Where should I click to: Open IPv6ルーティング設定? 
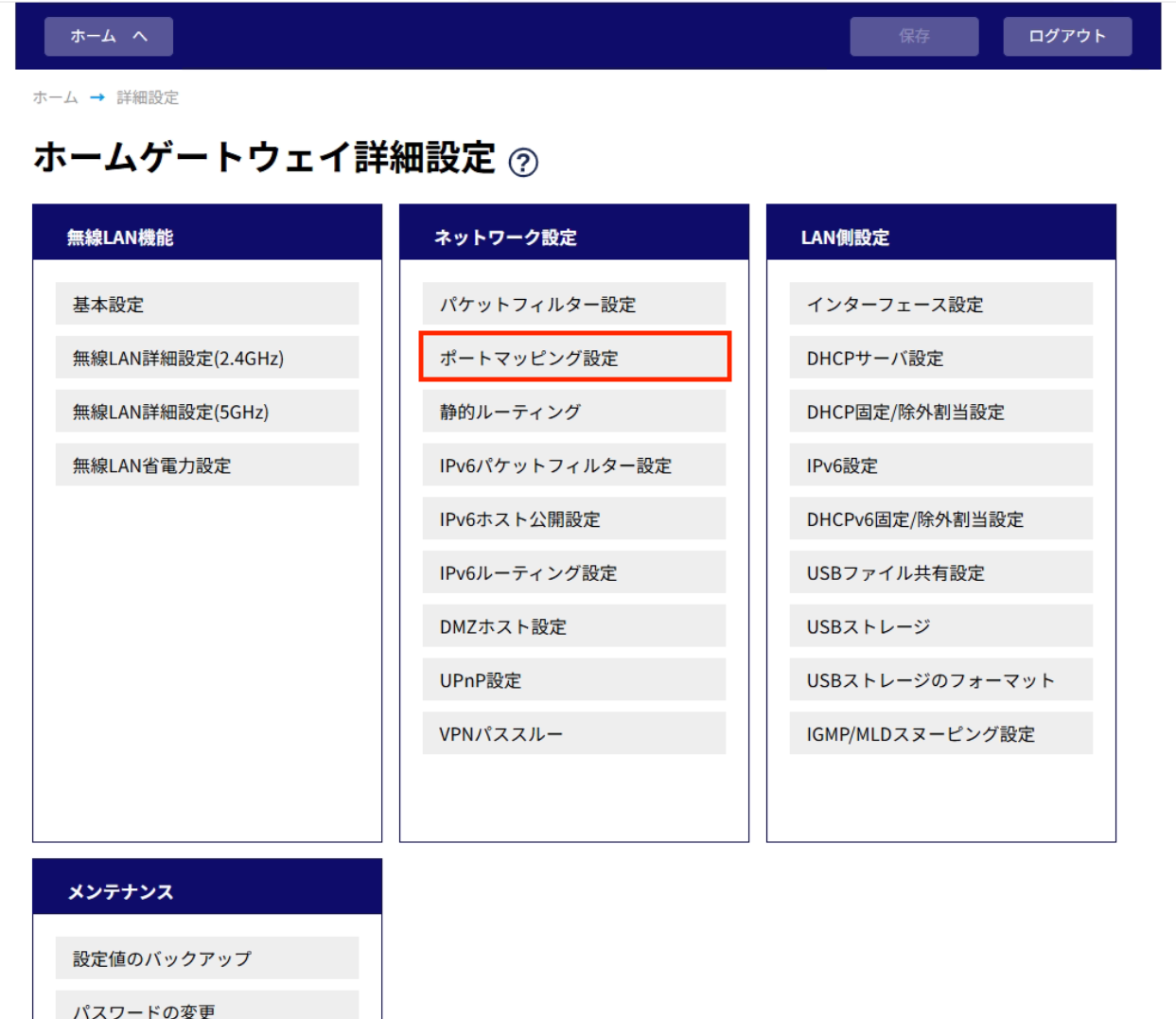(x=574, y=572)
